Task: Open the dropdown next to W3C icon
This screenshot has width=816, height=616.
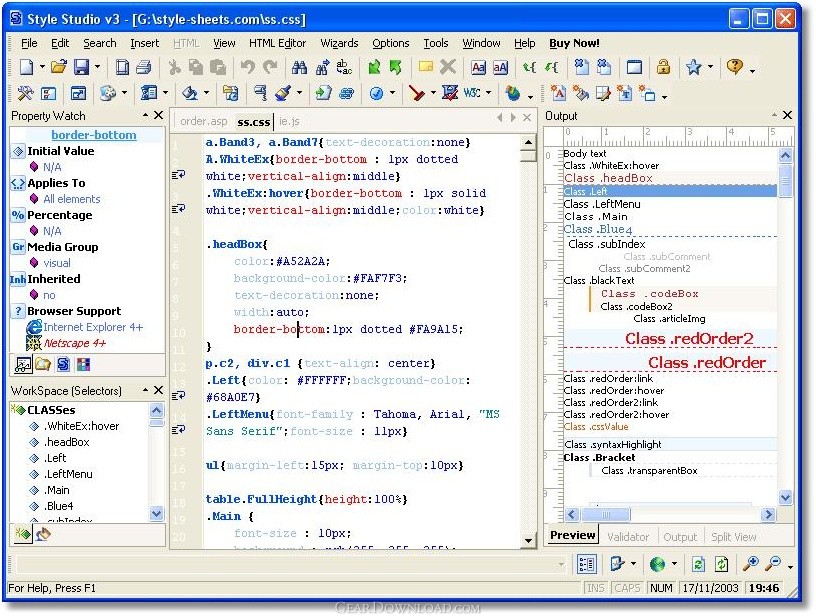Action: point(489,94)
